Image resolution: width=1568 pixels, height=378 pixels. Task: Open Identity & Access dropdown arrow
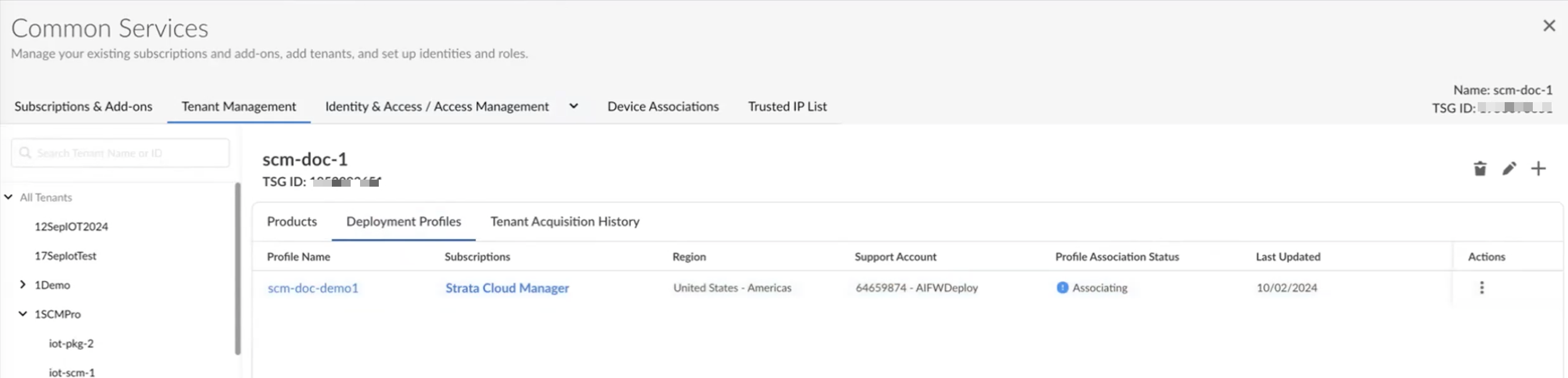573,106
